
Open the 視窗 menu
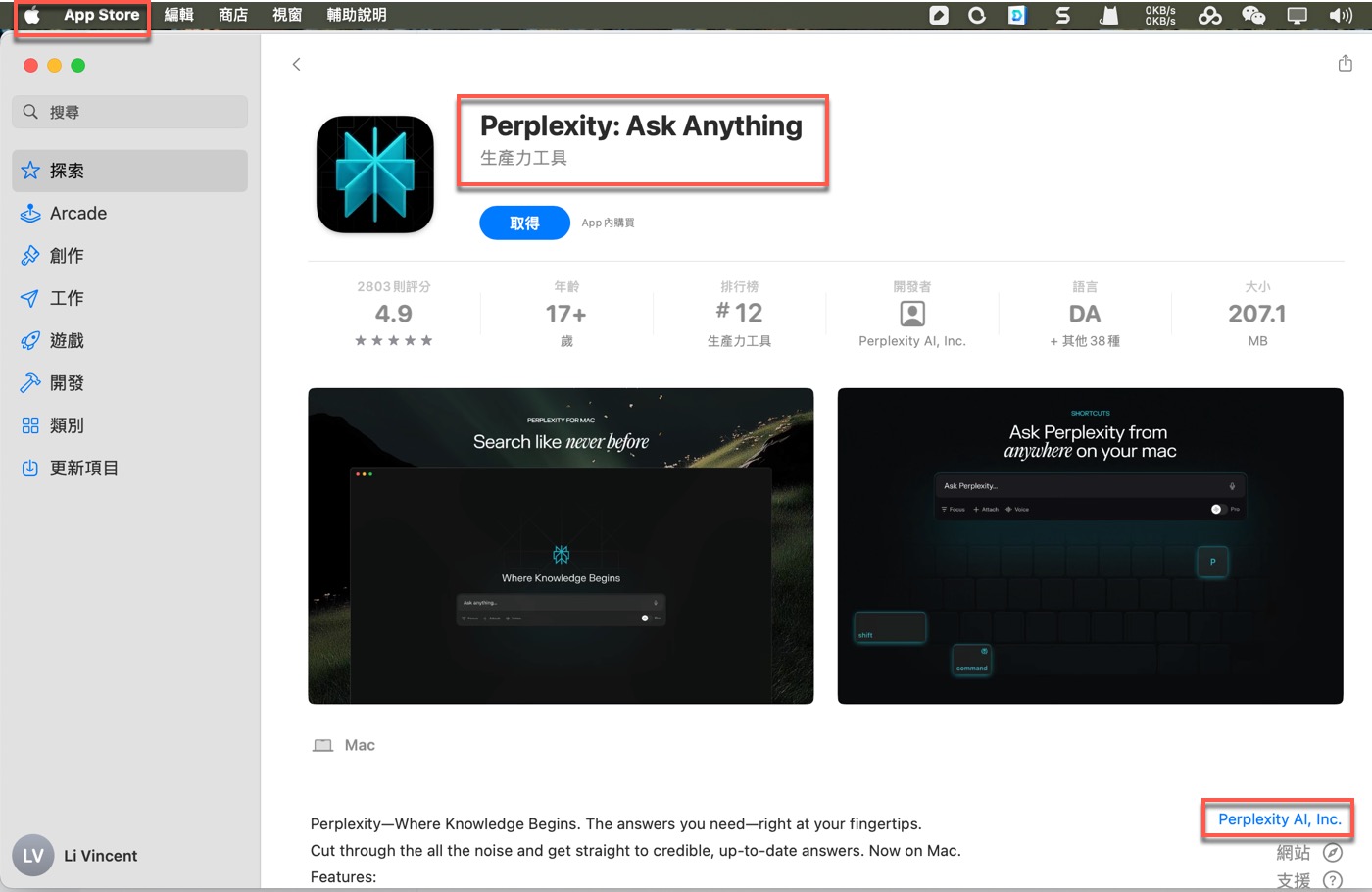[287, 15]
